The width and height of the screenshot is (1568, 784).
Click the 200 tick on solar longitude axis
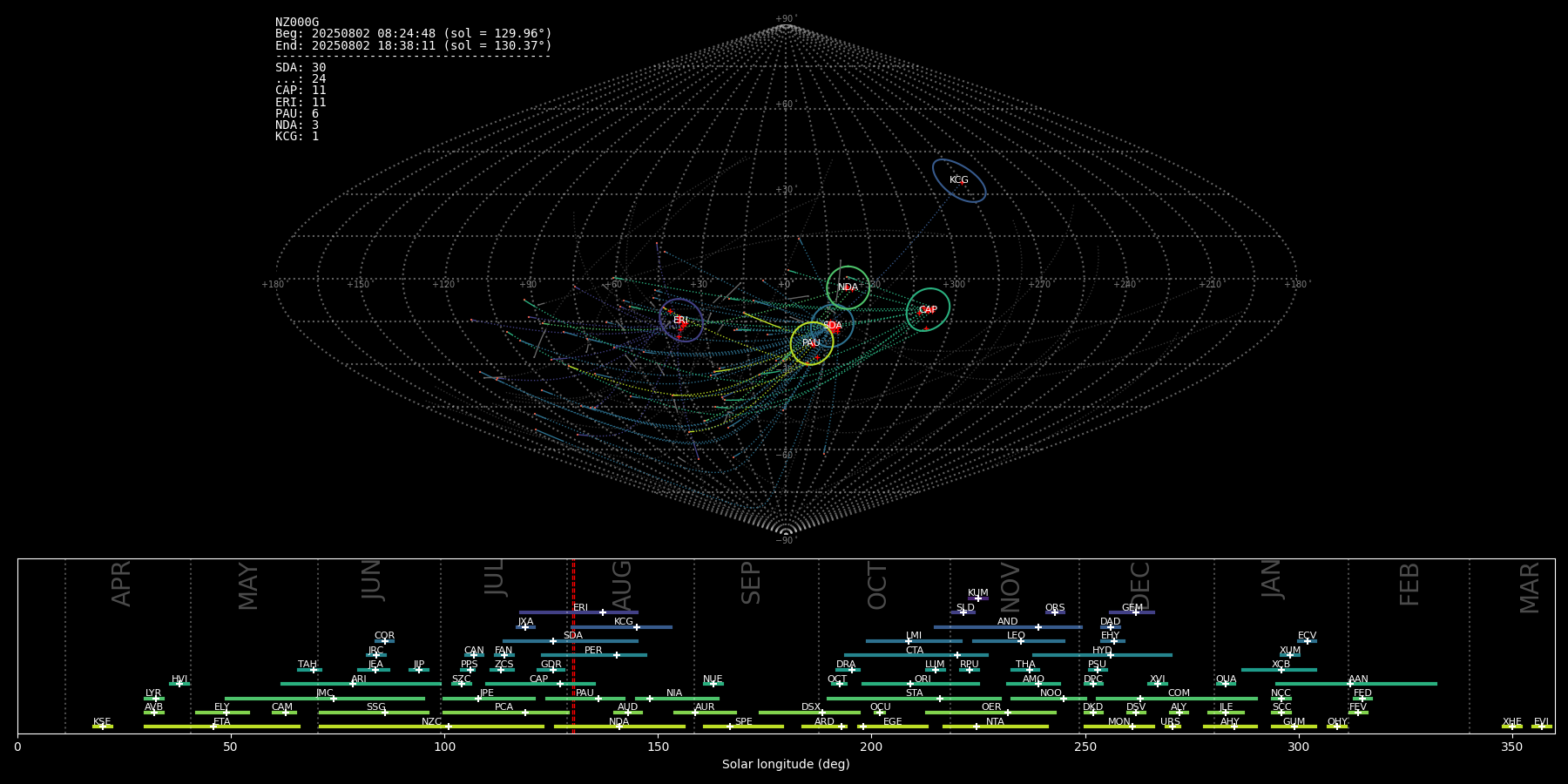pos(871,747)
